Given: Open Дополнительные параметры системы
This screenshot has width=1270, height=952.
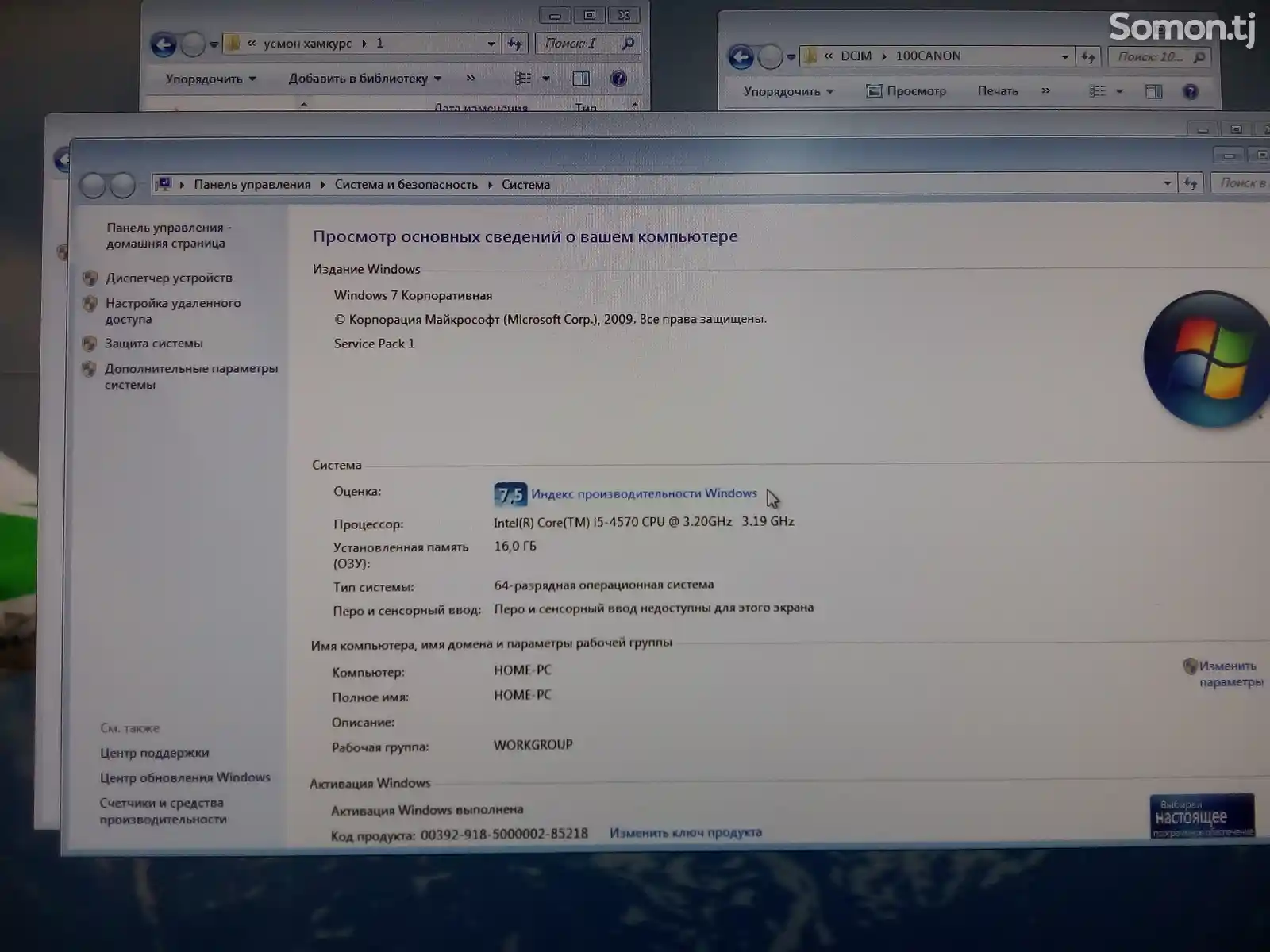Looking at the screenshot, I should click(191, 377).
